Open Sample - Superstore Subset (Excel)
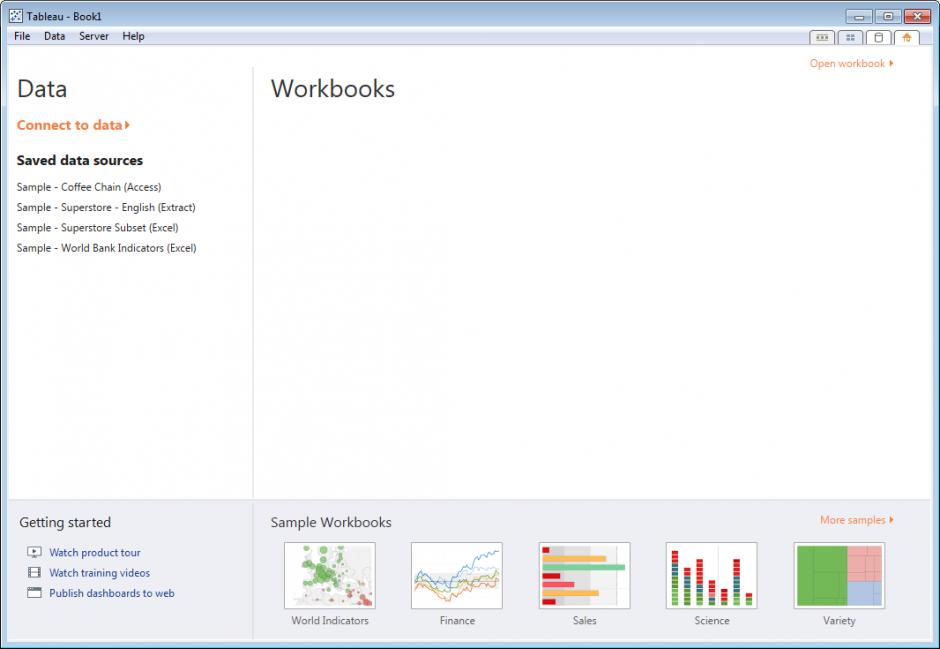The height and width of the screenshot is (649, 940). (x=98, y=228)
